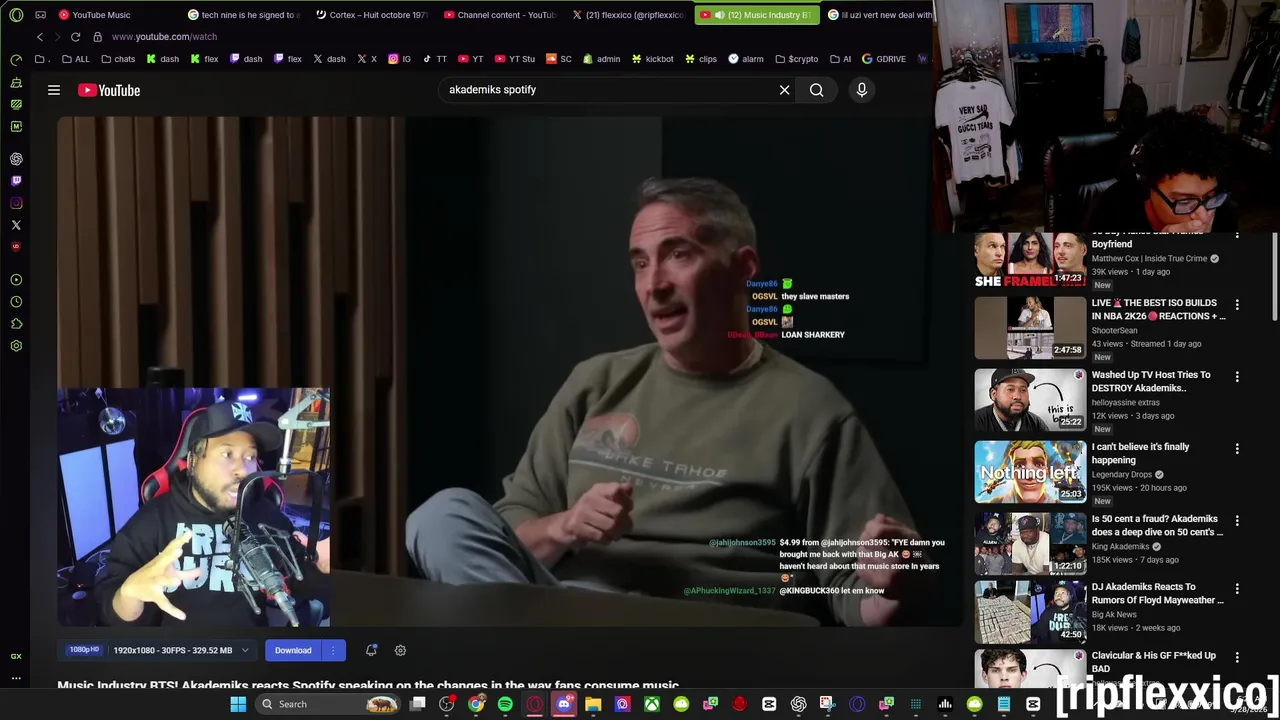Open 'I can't believe it's finally happening' video
Viewport: 1280px width, 720px height.
tap(1140, 453)
